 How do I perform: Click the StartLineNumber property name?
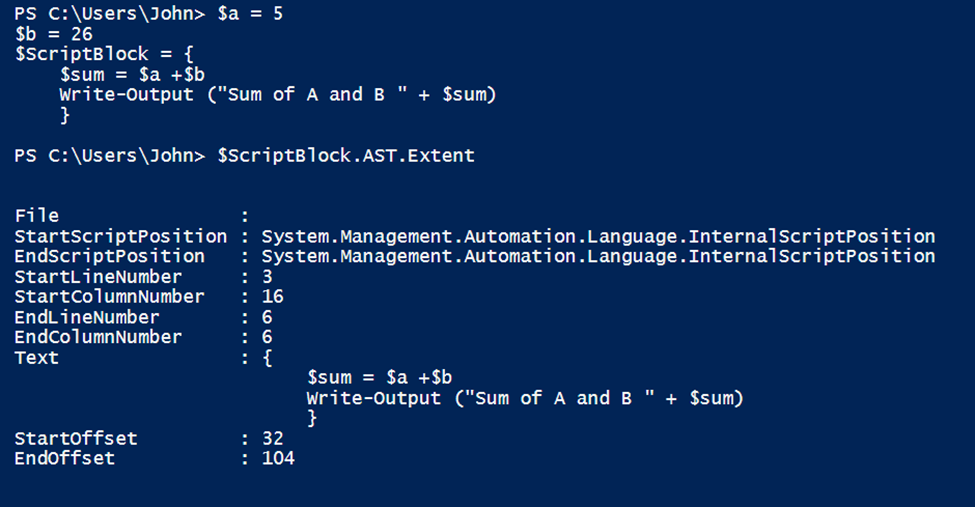(x=98, y=277)
